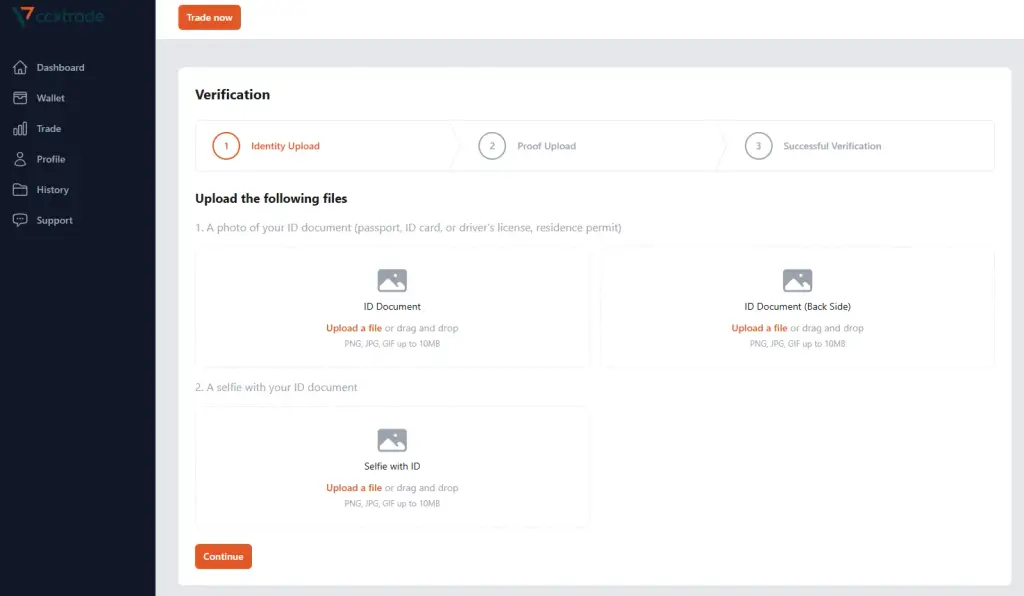The height and width of the screenshot is (596, 1024).
Task: Click the ID Document (Back Side) image icon
Action: (x=797, y=280)
